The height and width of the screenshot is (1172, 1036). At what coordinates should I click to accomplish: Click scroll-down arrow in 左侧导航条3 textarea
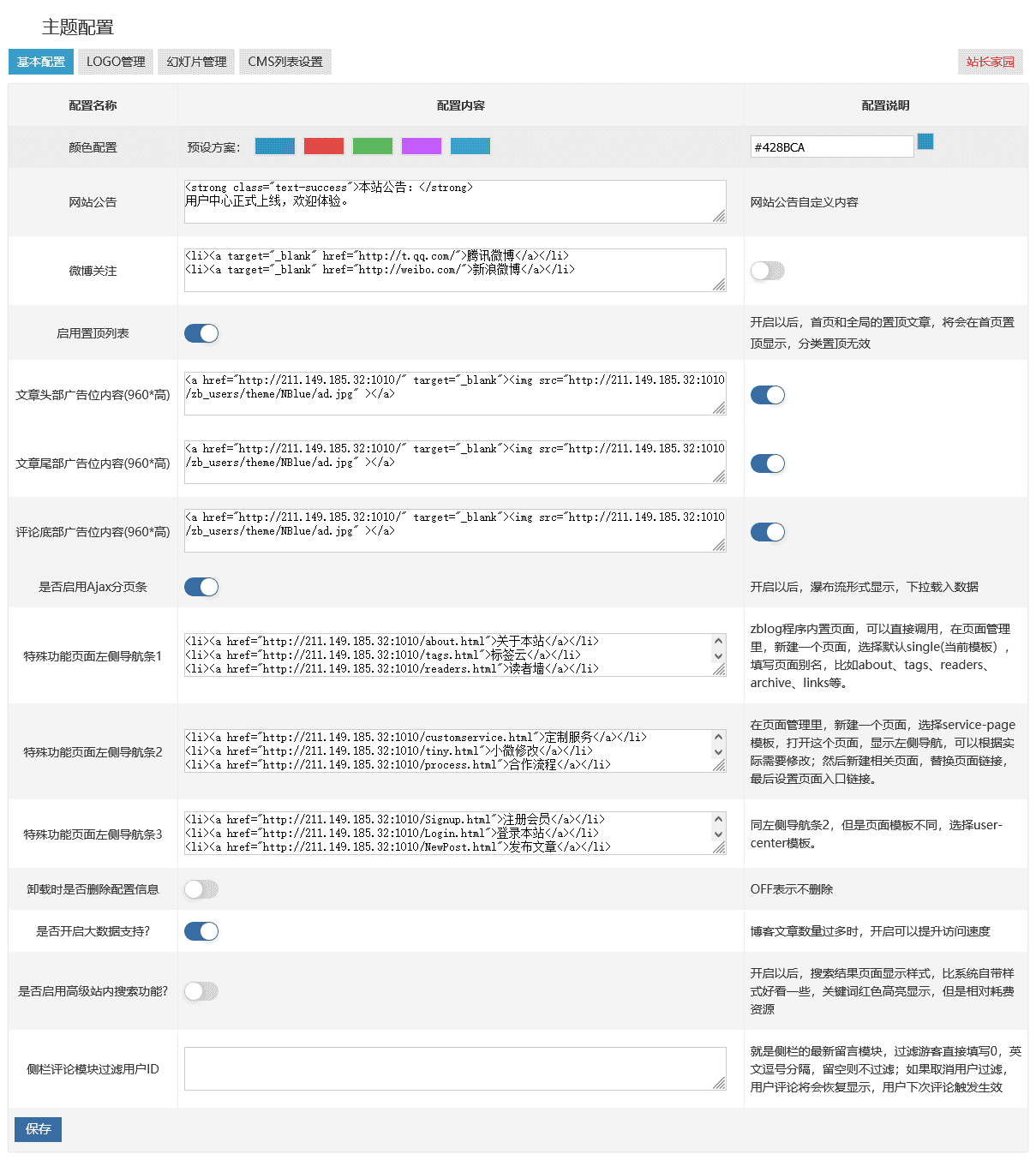(x=718, y=834)
